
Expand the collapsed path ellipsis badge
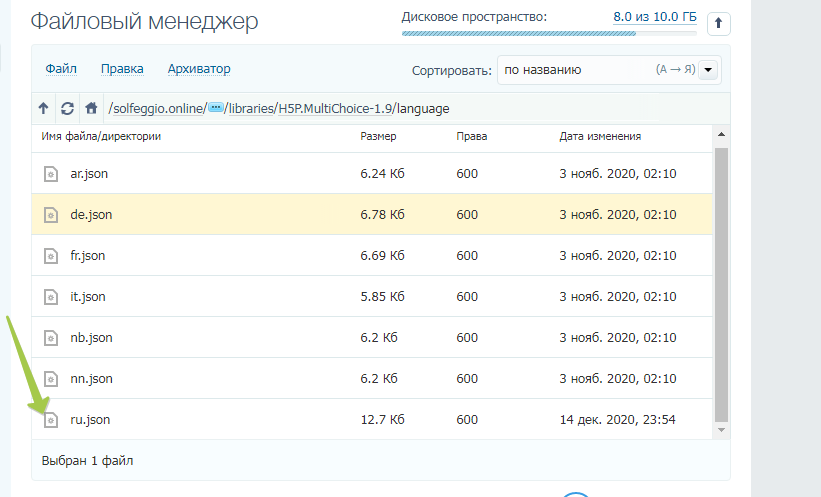[x=216, y=107]
